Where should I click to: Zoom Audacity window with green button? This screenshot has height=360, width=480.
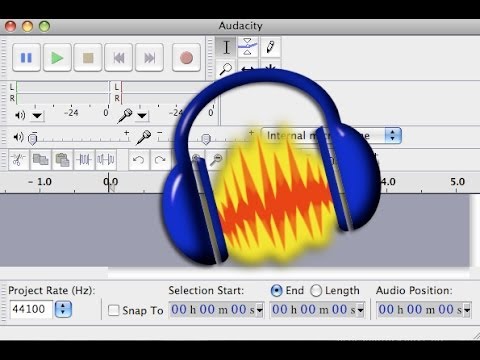tap(44, 26)
